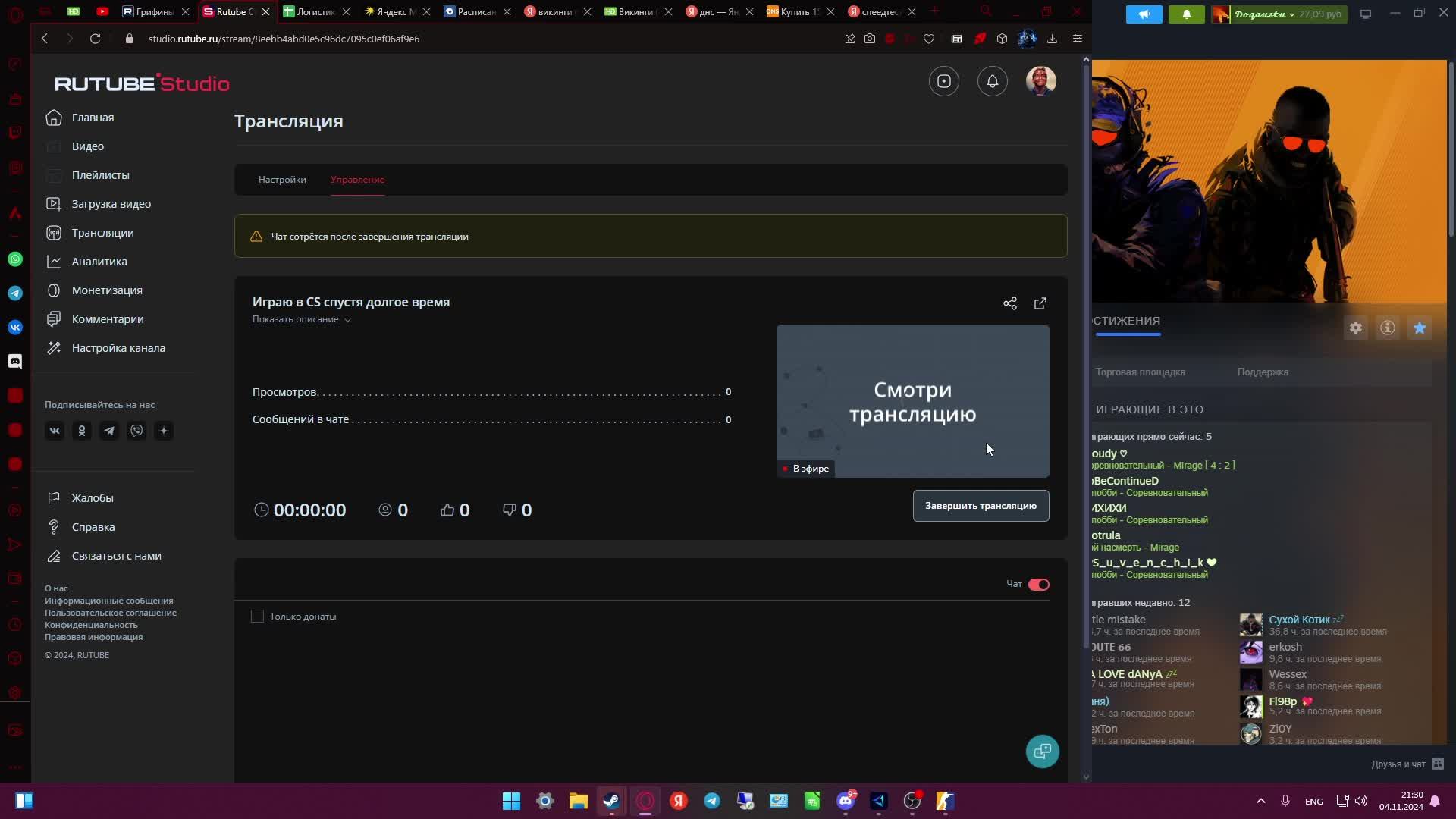
Task: Open the stream in a new window via the external-link icon
Action: click(x=1040, y=303)
